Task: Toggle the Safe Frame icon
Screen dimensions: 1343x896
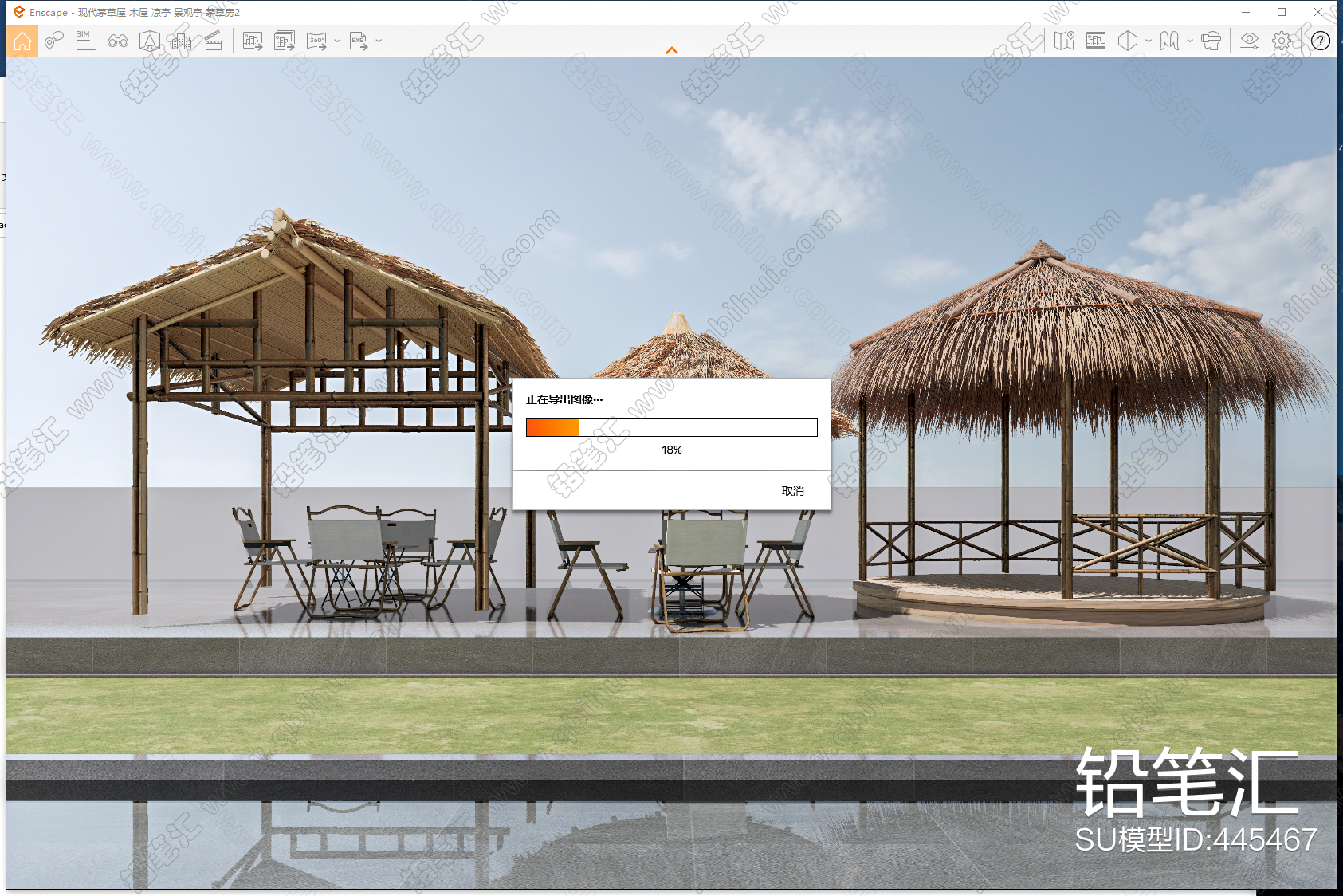Action: click(x=1096, y=41)
